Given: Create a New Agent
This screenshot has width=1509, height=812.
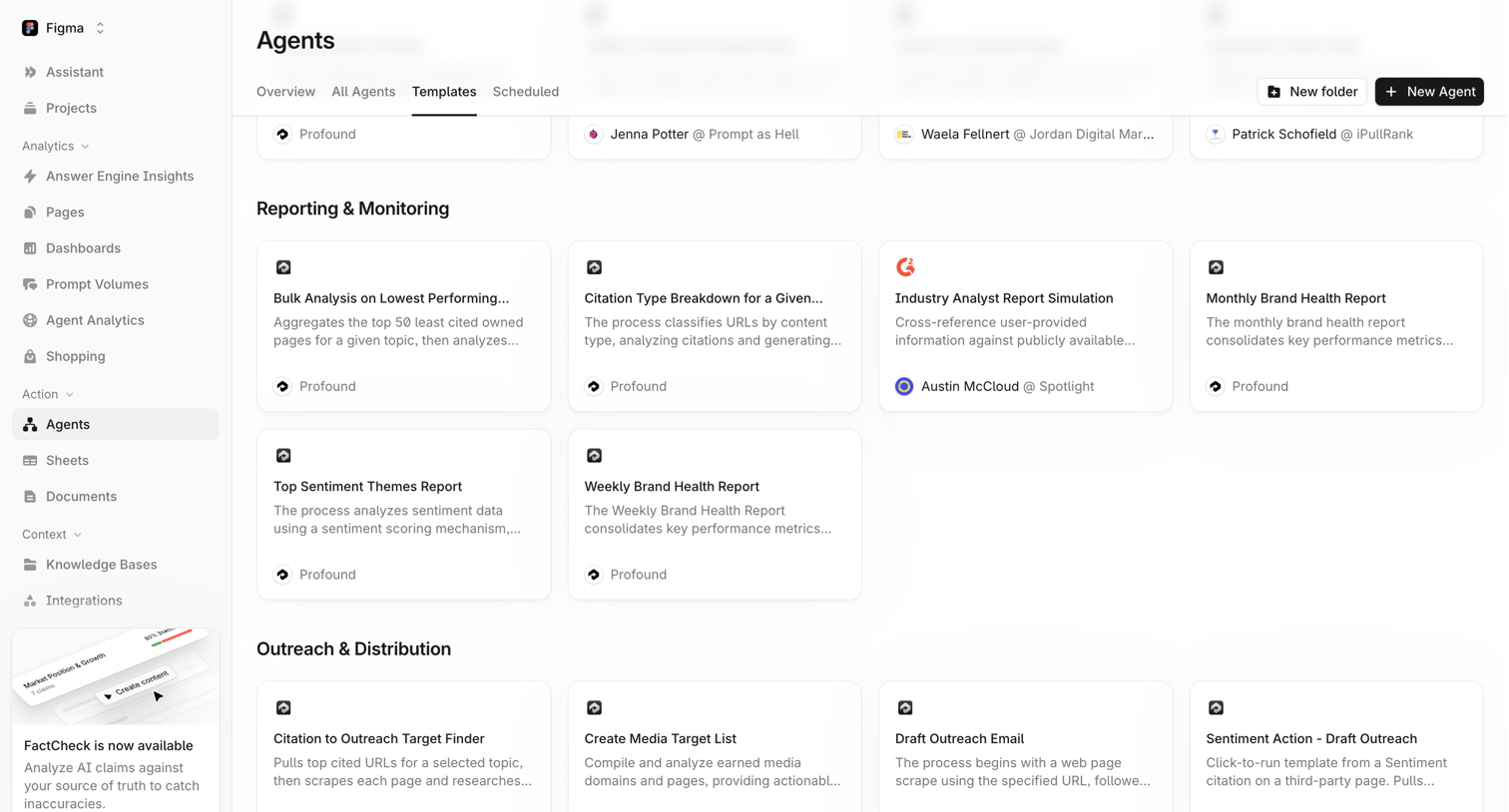Looking at the screenshot, I should click(1429, 92).
